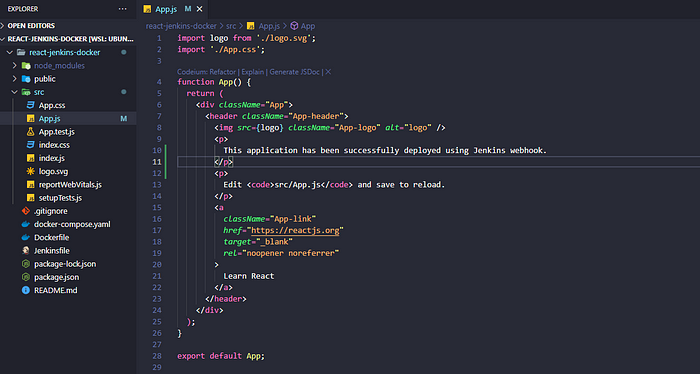Open App.test.js file
The width and height of the screenshot is (700, 374).
point(57,132)
